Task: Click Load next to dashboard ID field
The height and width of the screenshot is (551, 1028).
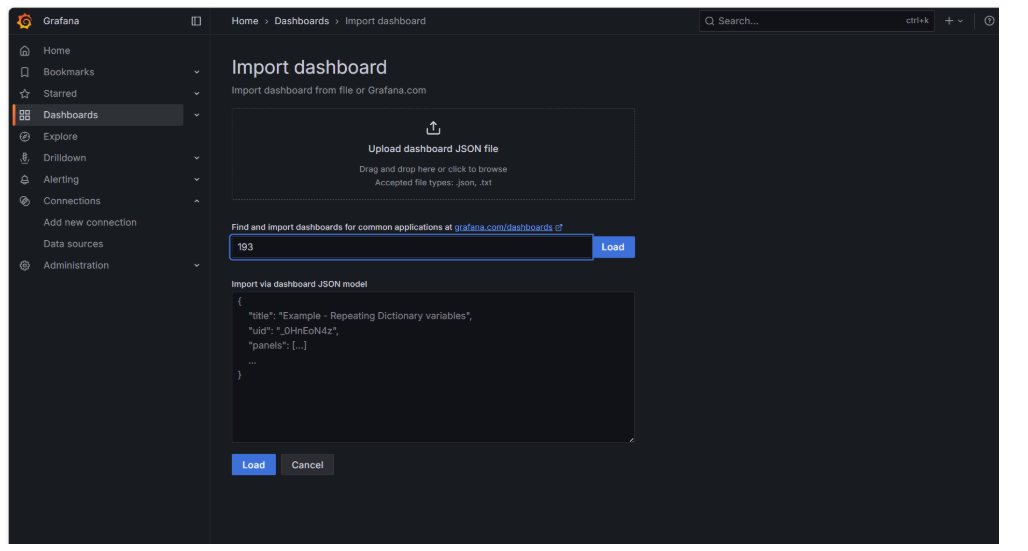Action: 613,247
